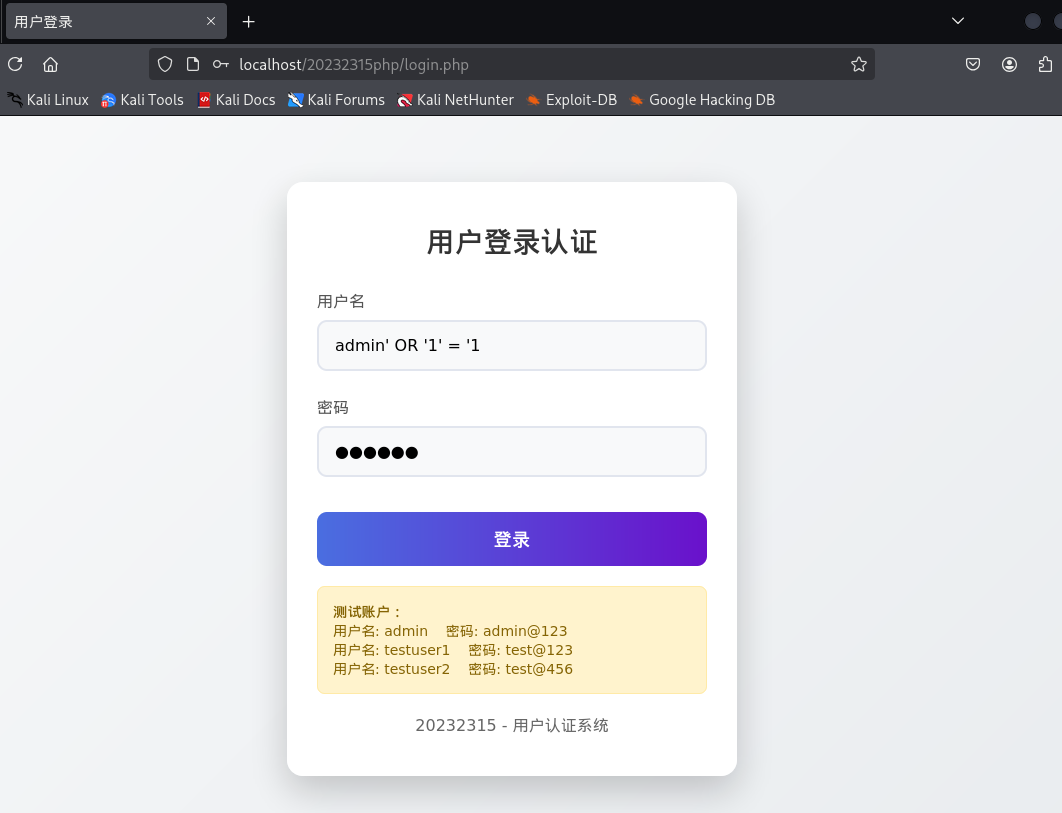Image resolution: width=1062 pixels, height=813 pixels.
Task: Open the tracking protection shield icon
Action: point(165,64)
